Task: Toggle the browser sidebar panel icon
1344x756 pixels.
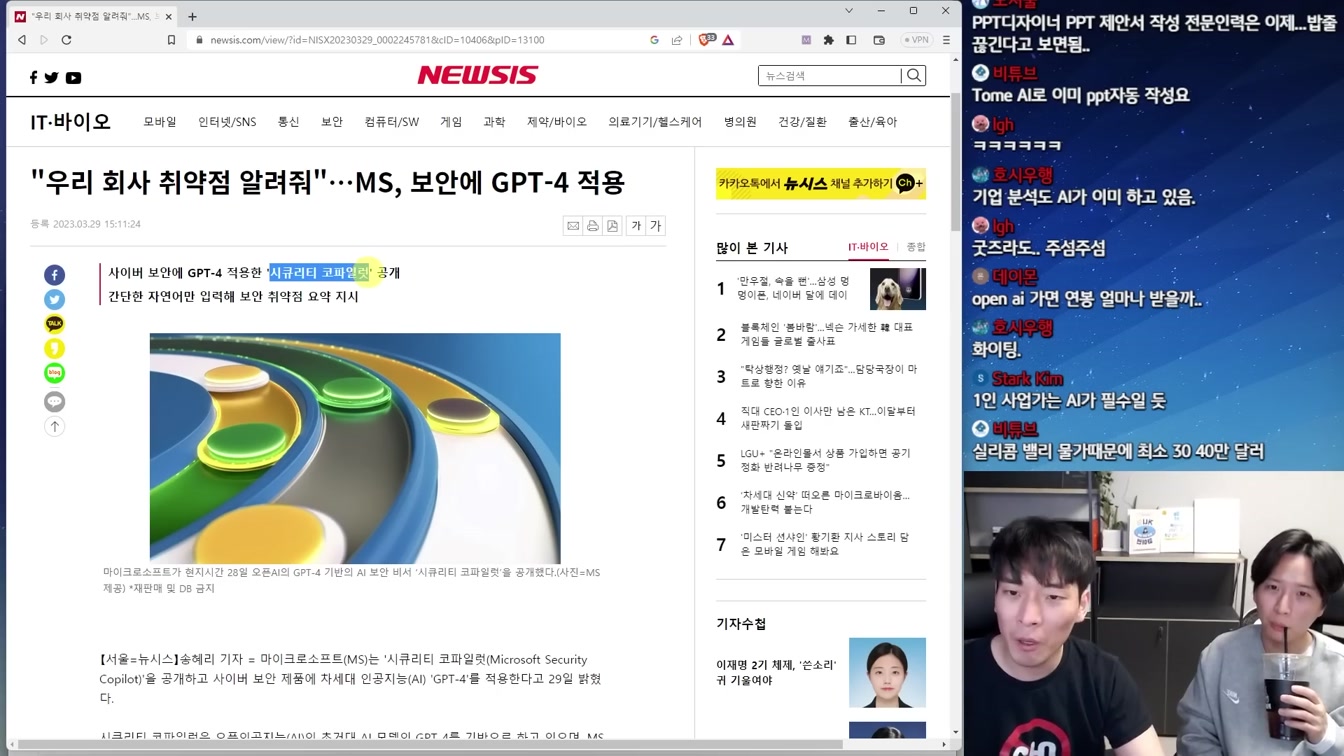Action: click(851, 40)
